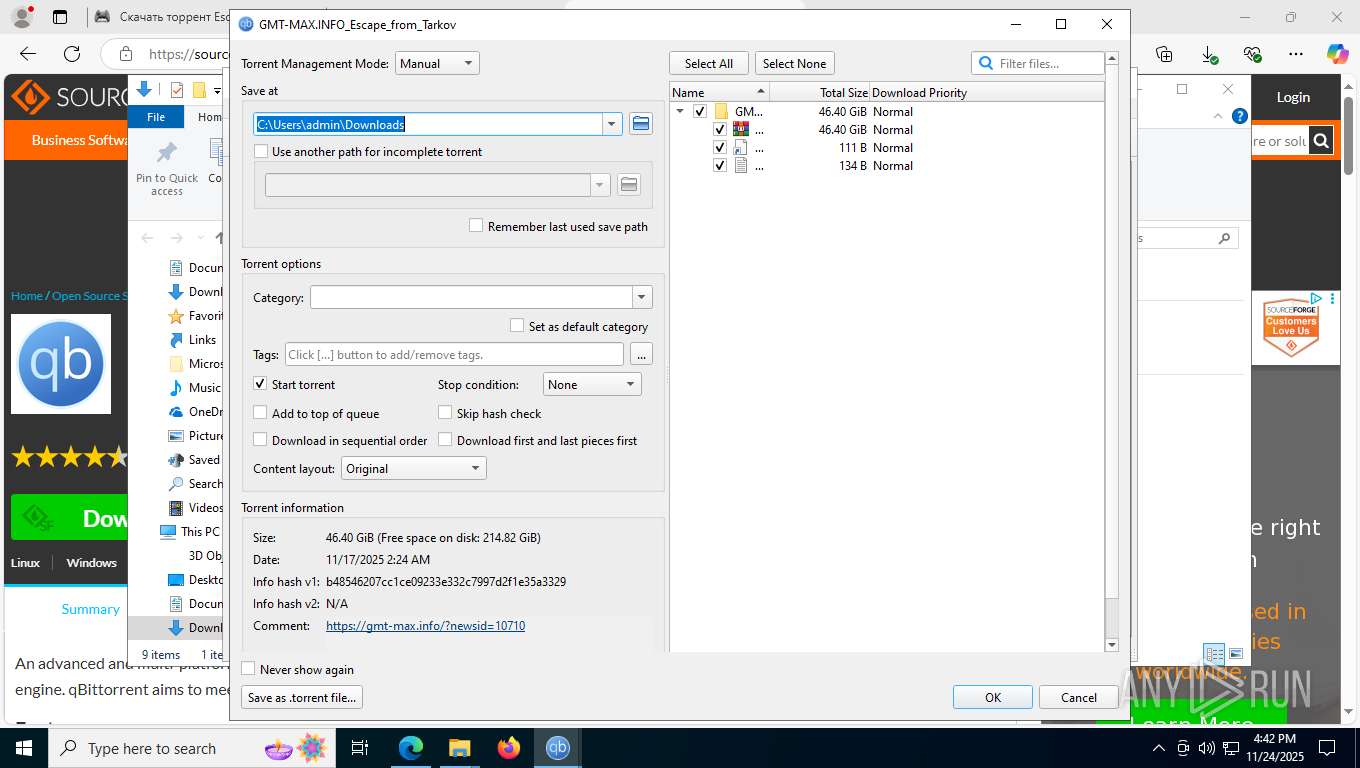Uncheck the 134 B file checkbox
The width and height of the screenshot is (1360, 768).
coord(720,166)
